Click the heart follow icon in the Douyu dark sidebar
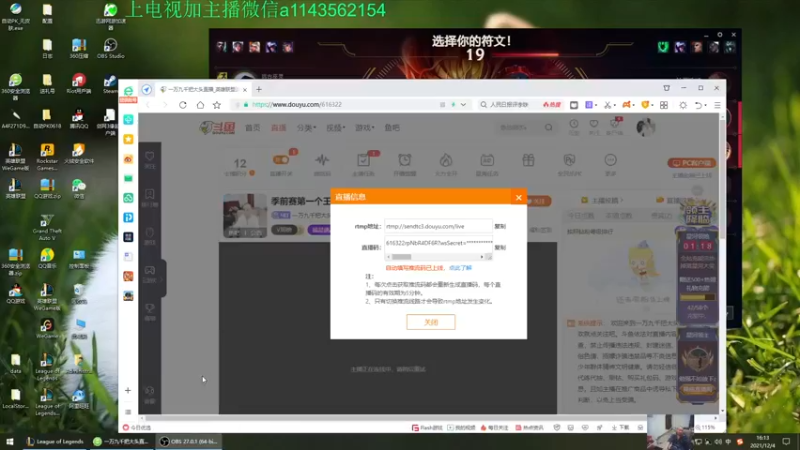The width and height of the screenshot is (800, 450). tap(149, 156)
